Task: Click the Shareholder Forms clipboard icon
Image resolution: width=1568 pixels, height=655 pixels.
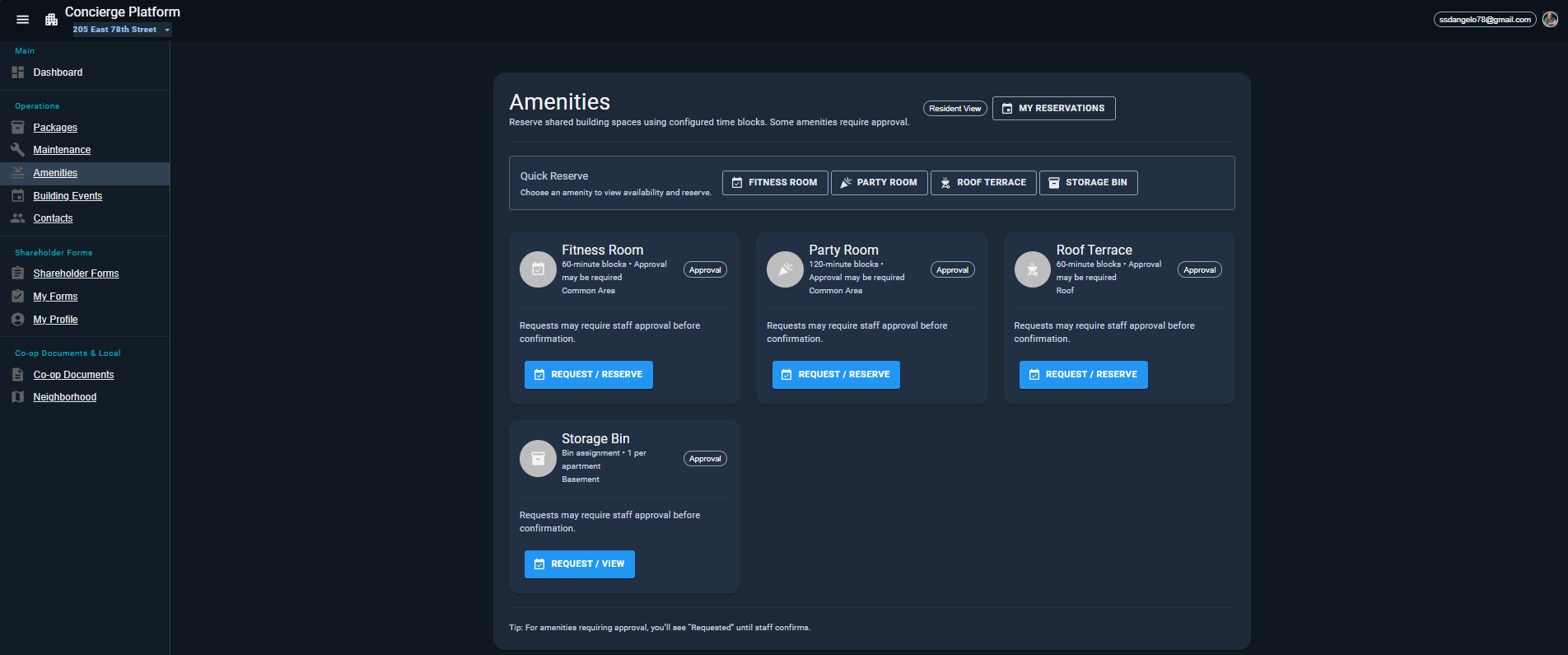Action: tap(18, 274)
